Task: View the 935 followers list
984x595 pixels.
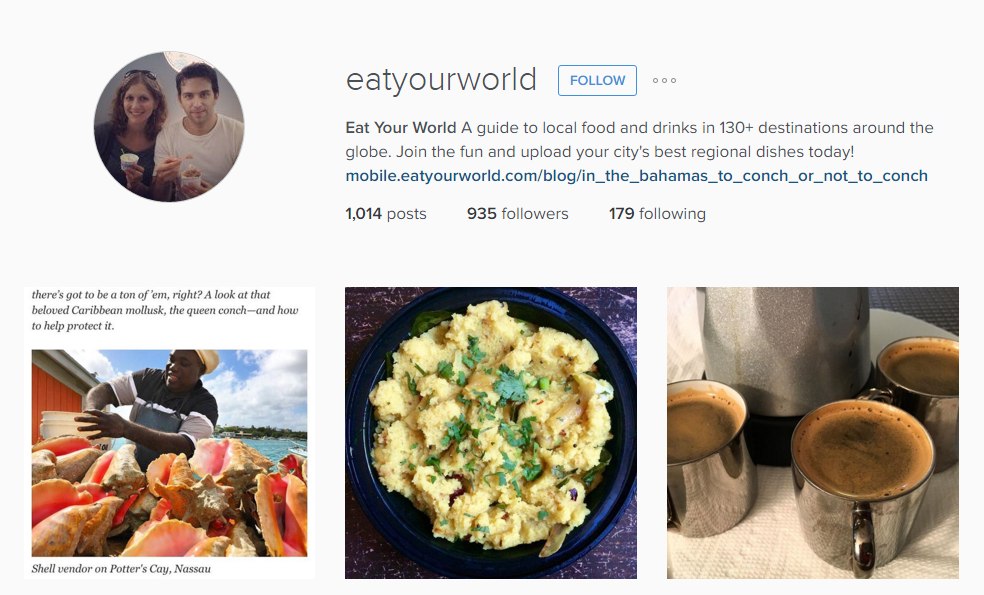Action: click(517, 214)
